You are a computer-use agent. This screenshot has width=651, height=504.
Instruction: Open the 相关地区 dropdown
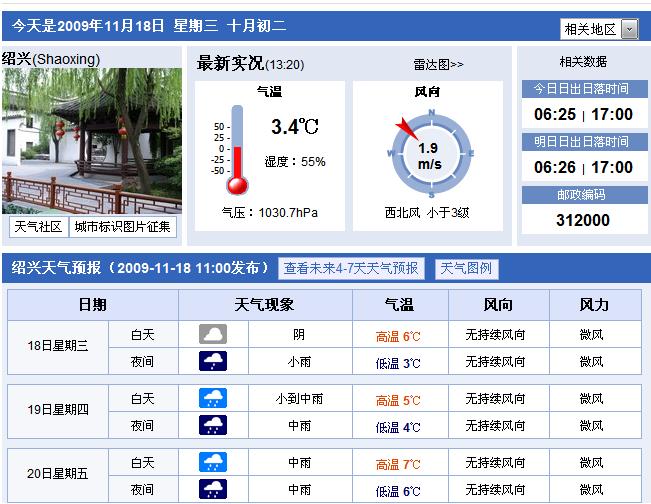[x=599, y=29]
